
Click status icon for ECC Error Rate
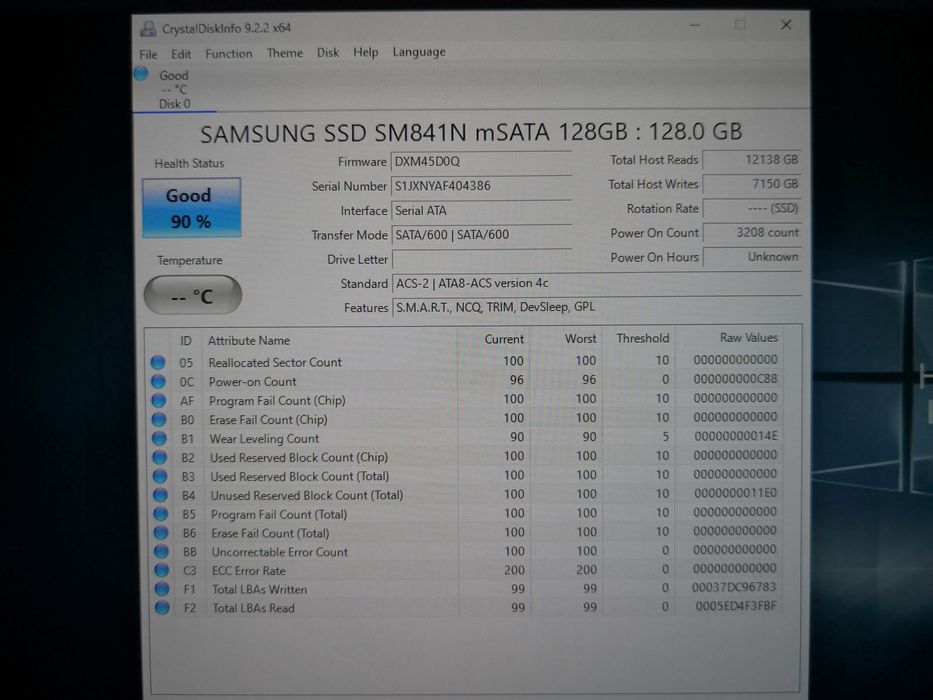[161, 570]
